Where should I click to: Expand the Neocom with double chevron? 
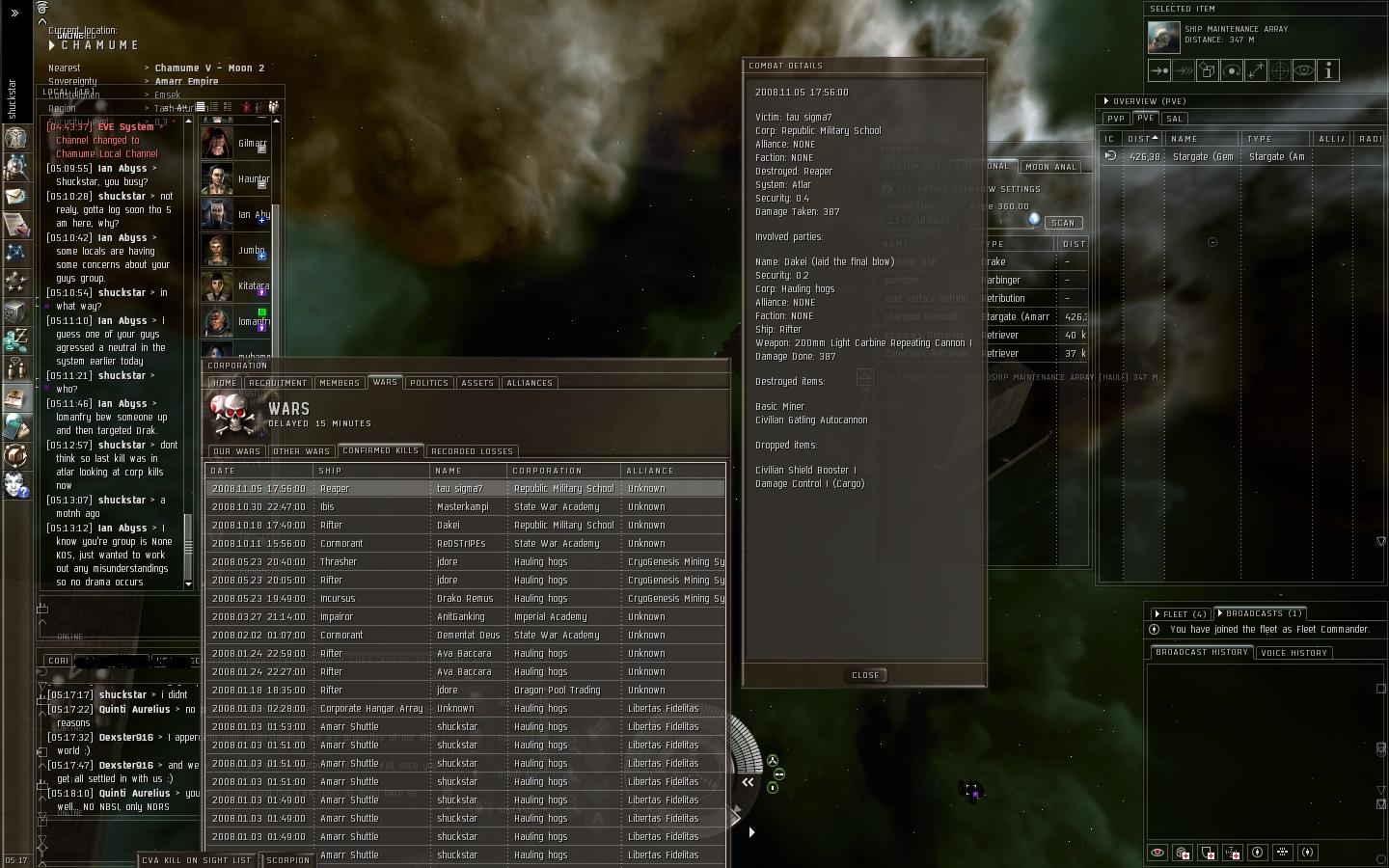coord(14,13)
